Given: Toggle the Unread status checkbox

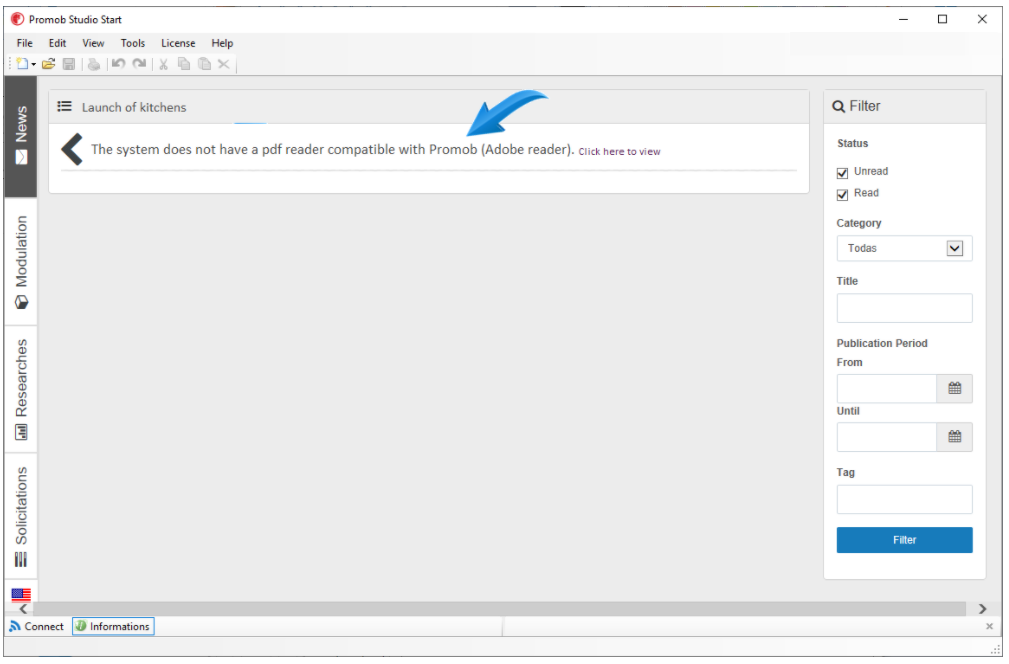Looking at the screenshot, I should [842, 173].
